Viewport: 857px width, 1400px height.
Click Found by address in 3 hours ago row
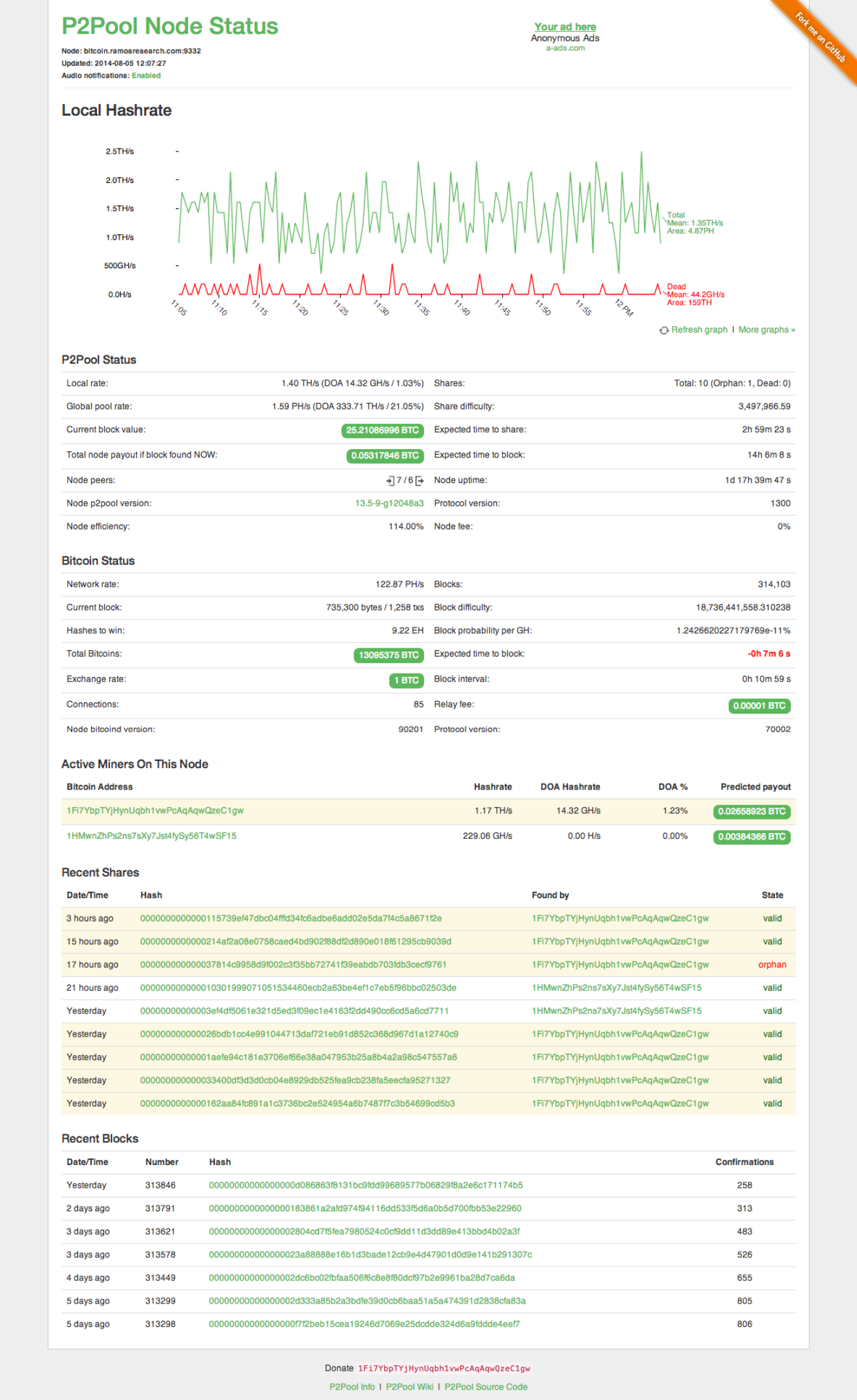pos(621,918)
